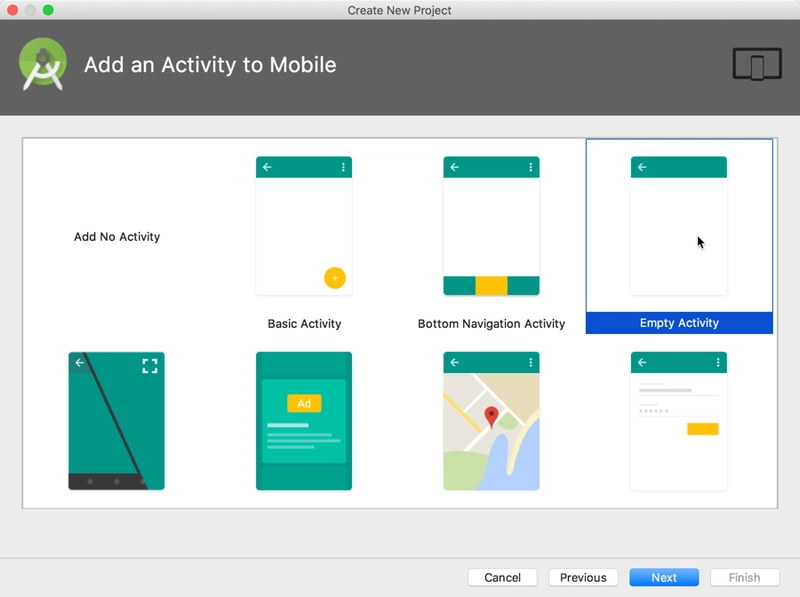Cancel the new project wizard
Screen dimensions: 800x597
click(x=502, y=577)
